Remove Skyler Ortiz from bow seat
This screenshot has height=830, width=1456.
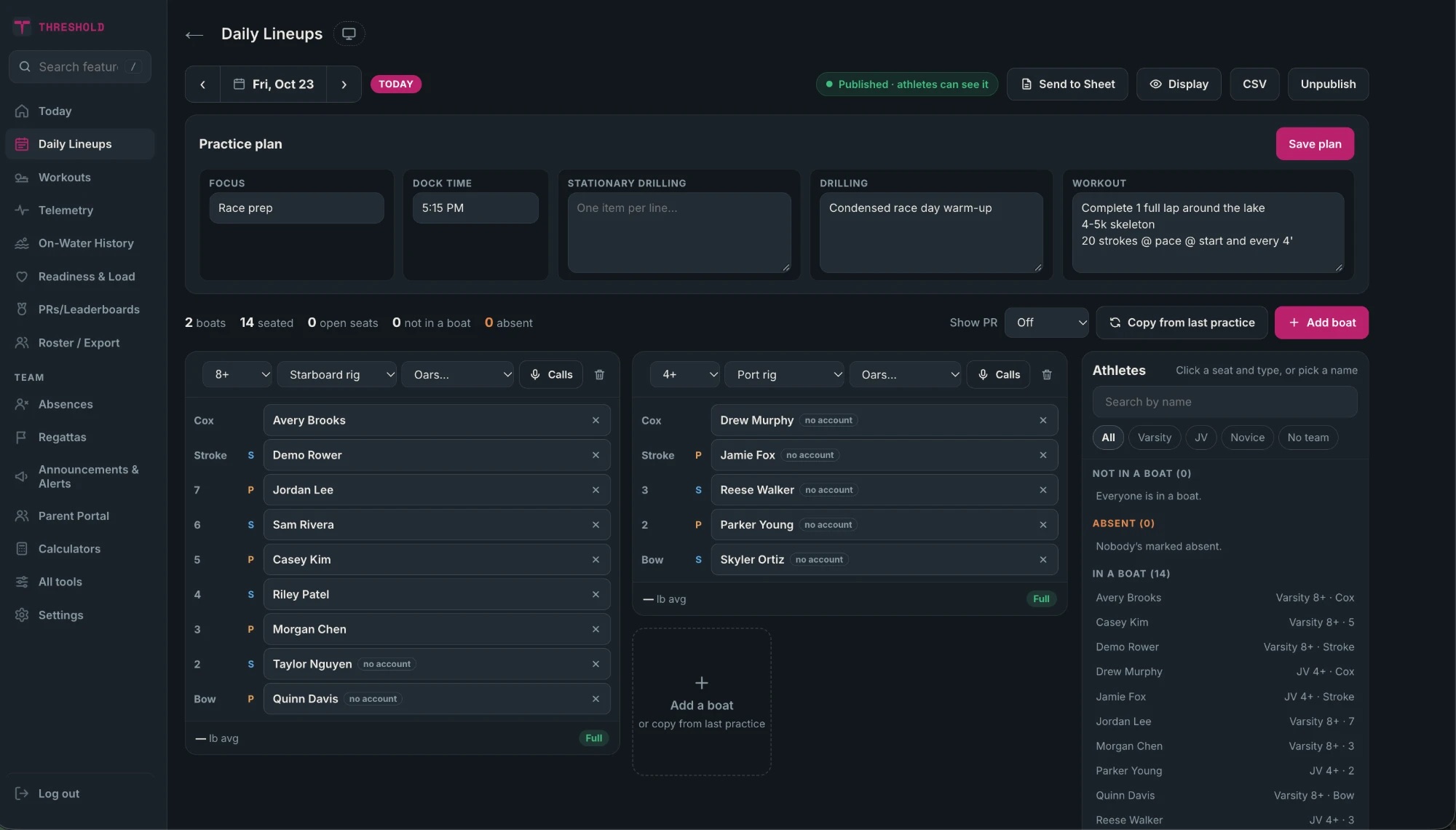[x=1043, y=560]
